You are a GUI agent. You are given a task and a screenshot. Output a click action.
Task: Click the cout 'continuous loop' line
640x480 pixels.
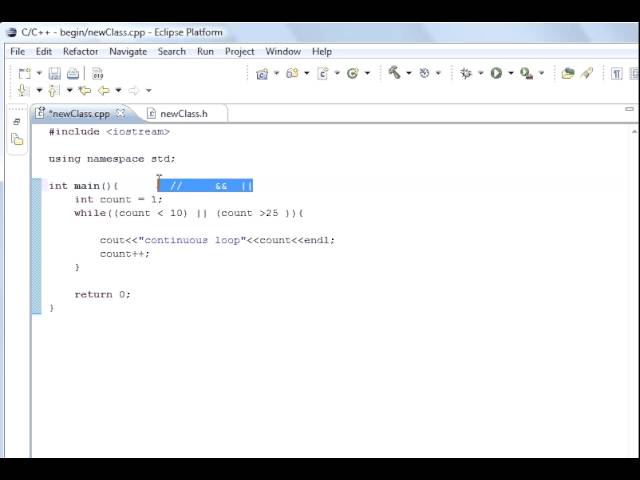coord(217,240)
